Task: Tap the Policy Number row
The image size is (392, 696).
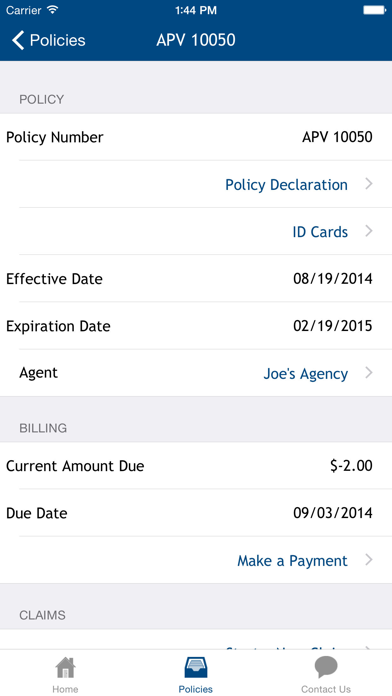Action: (x=196, y=137)
